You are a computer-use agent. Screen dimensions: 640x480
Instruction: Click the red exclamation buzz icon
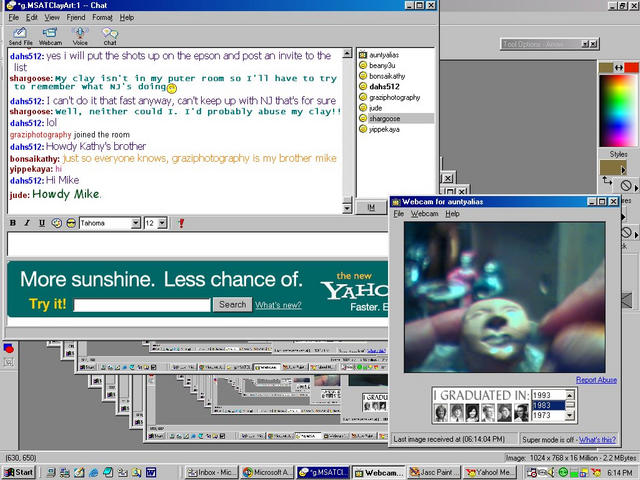pyautogui.click(x=181, y=223)
